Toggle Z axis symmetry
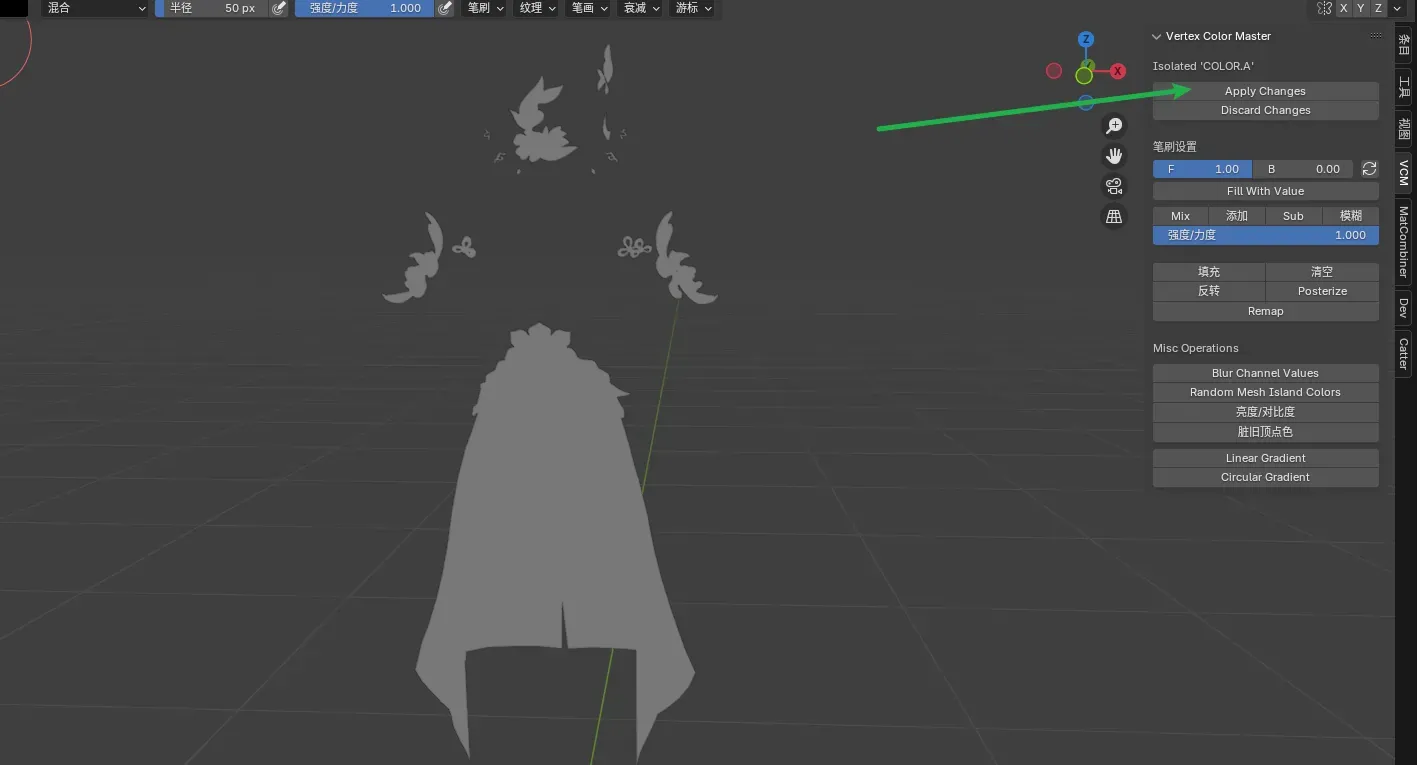The width and height of the screenshot is (1417, 765). click(x=1378, y=8)
